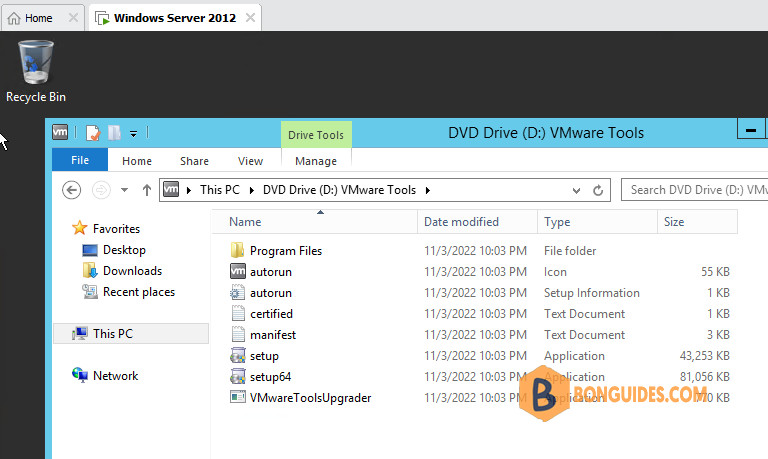This screenshot has width=768, height=459.
Task: Expand the chevron after DVD Drive path
Action: click(428, 190)
